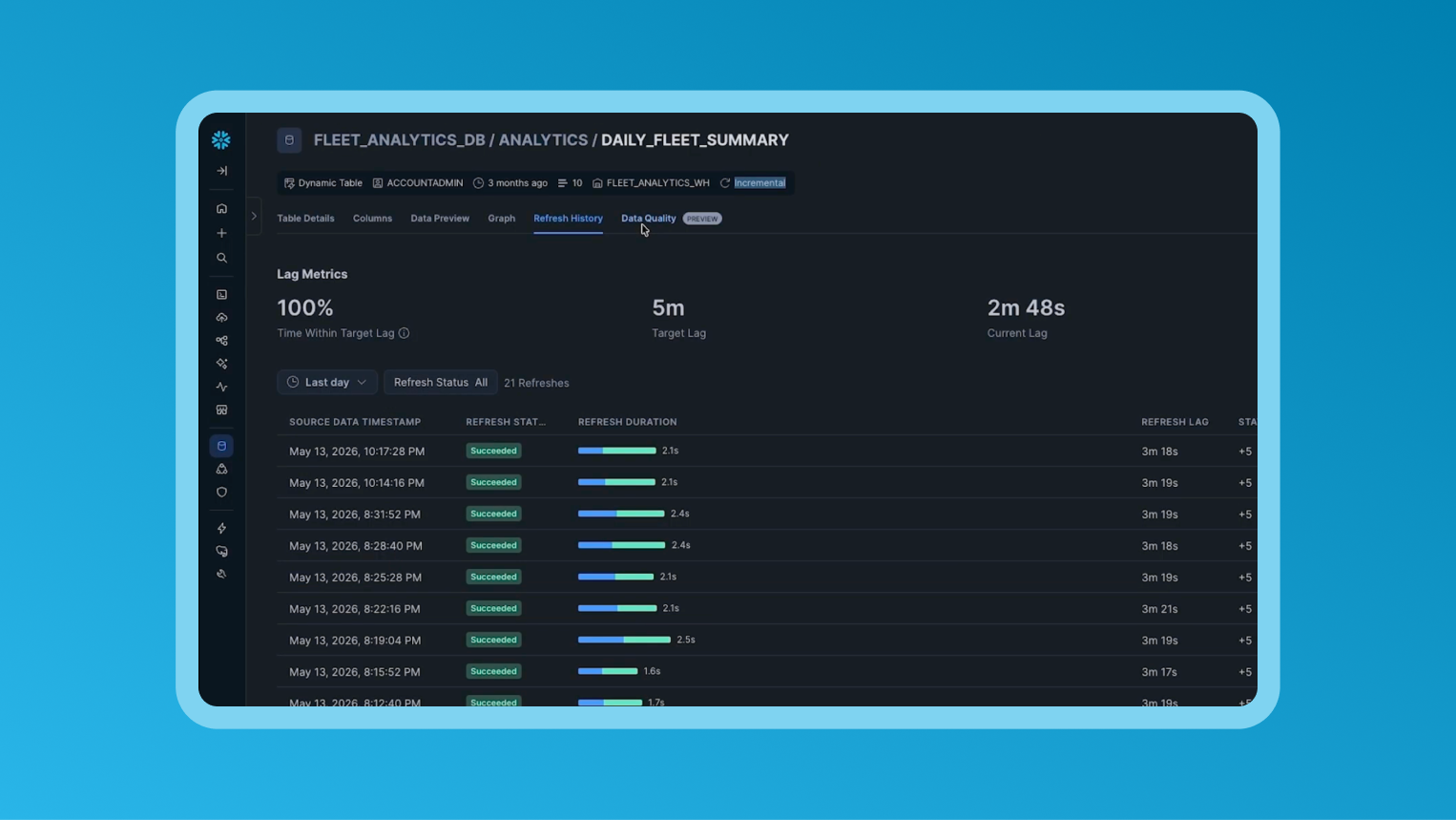The height and width of the screenshot is (820, 1456).
Task: Click the 3m 21s refresh lag value
Action: coord(1159,609)
